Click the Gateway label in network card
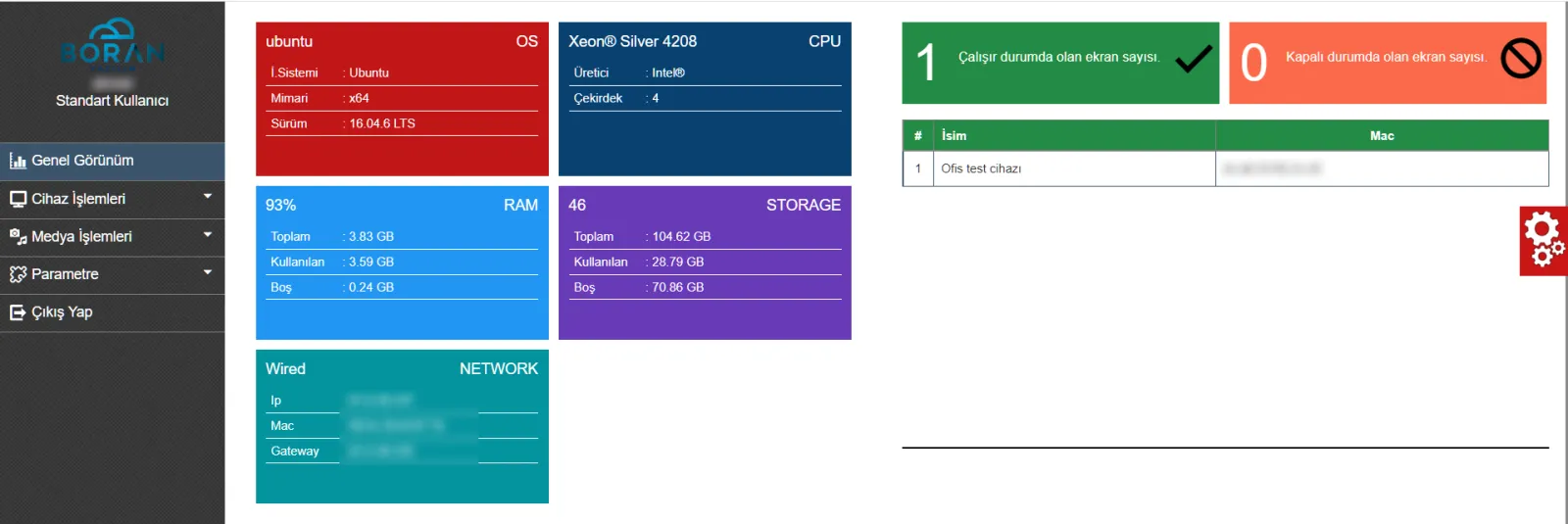 tap(295, 451)
